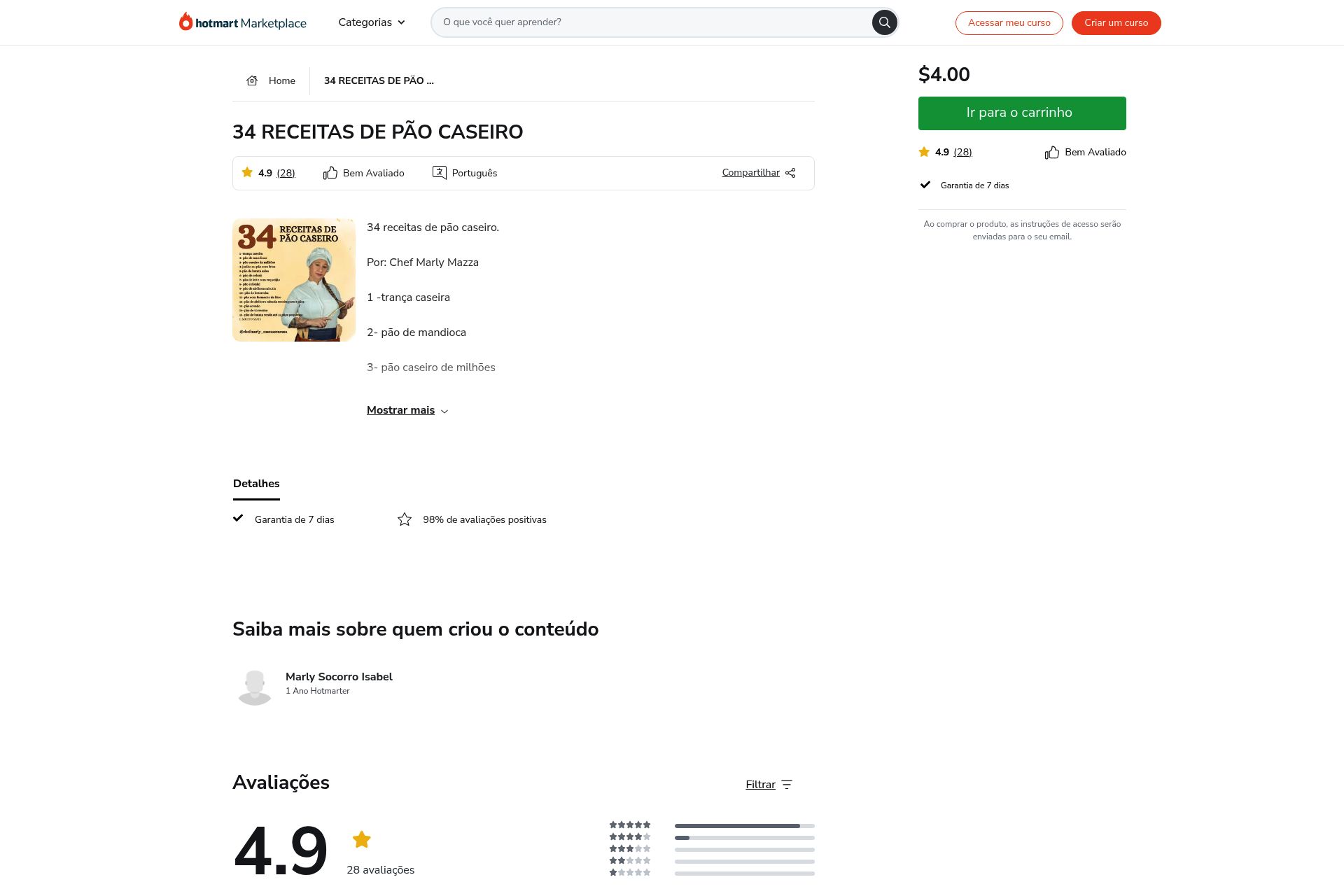The image size is (1344, 896).
Task: Open the 34 RECEITAS DE PÃO breadcrumb
Action: click(379, 80)
